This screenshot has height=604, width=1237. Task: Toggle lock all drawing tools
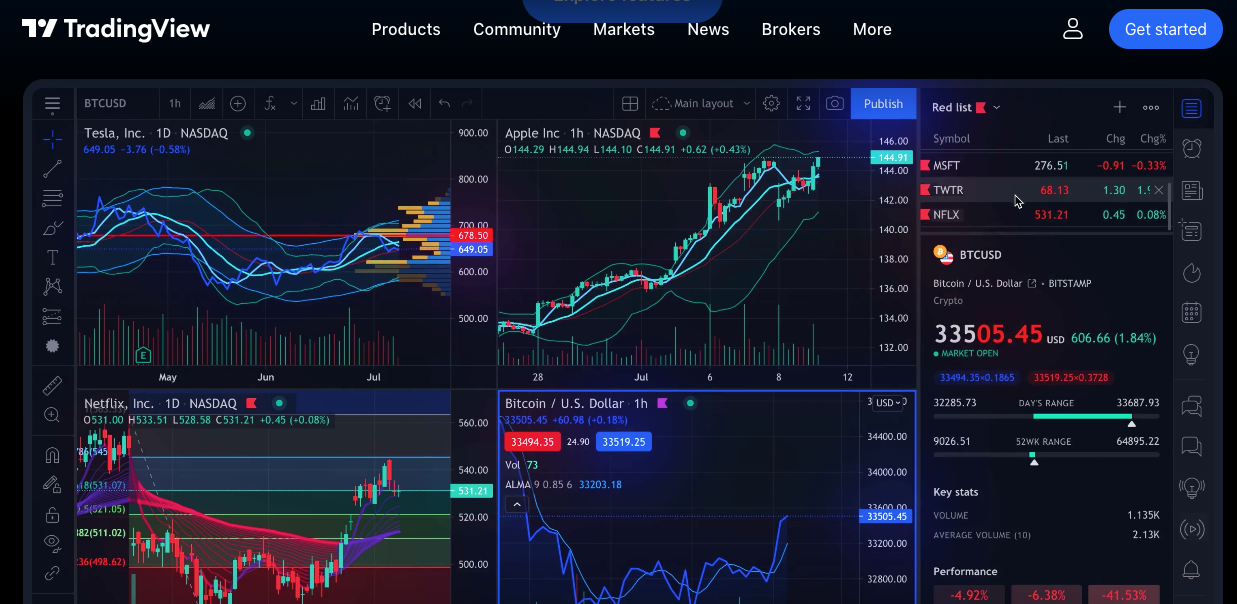click(52, 514)
